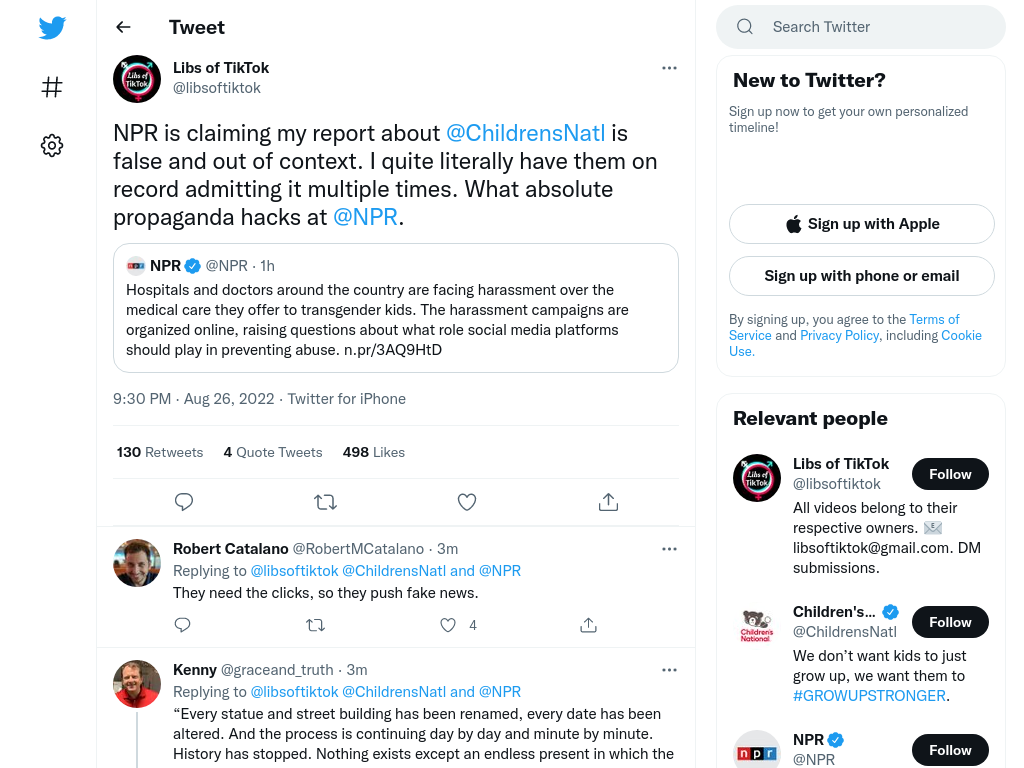This screenshot has height=768, width=1024.
Task: Open more options on the main tweet
Action: click(669, 68)
